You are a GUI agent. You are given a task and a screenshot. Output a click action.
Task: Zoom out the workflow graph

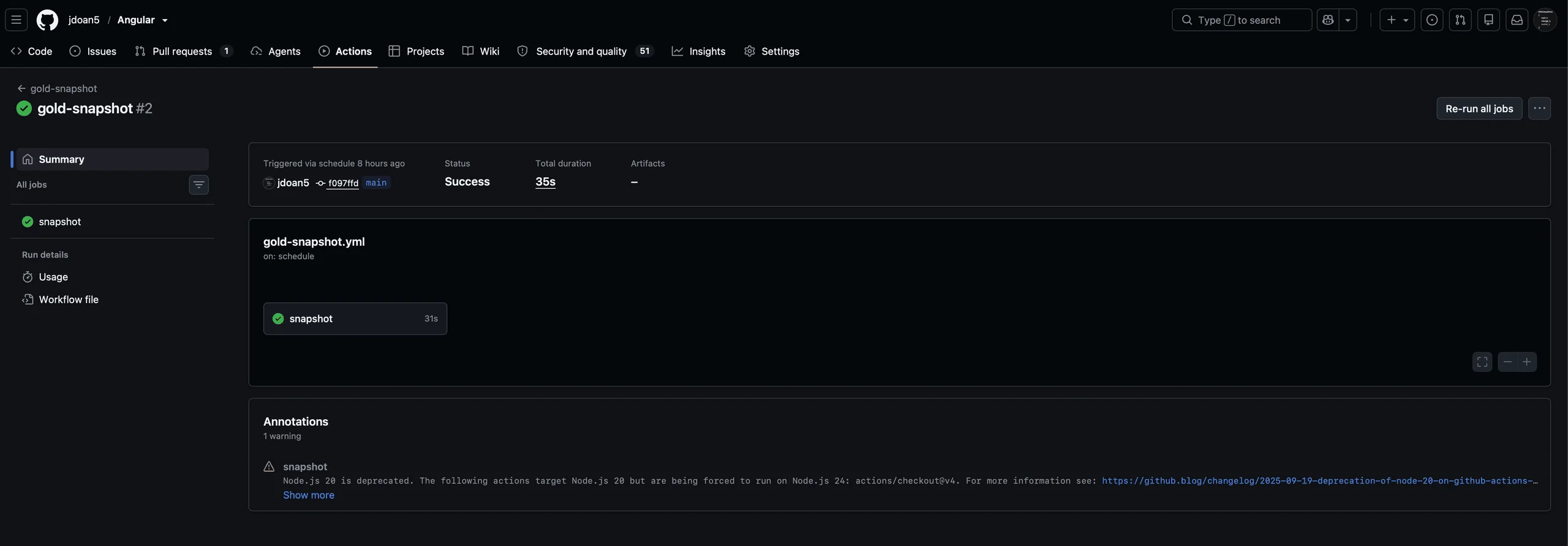point(1507,362)
